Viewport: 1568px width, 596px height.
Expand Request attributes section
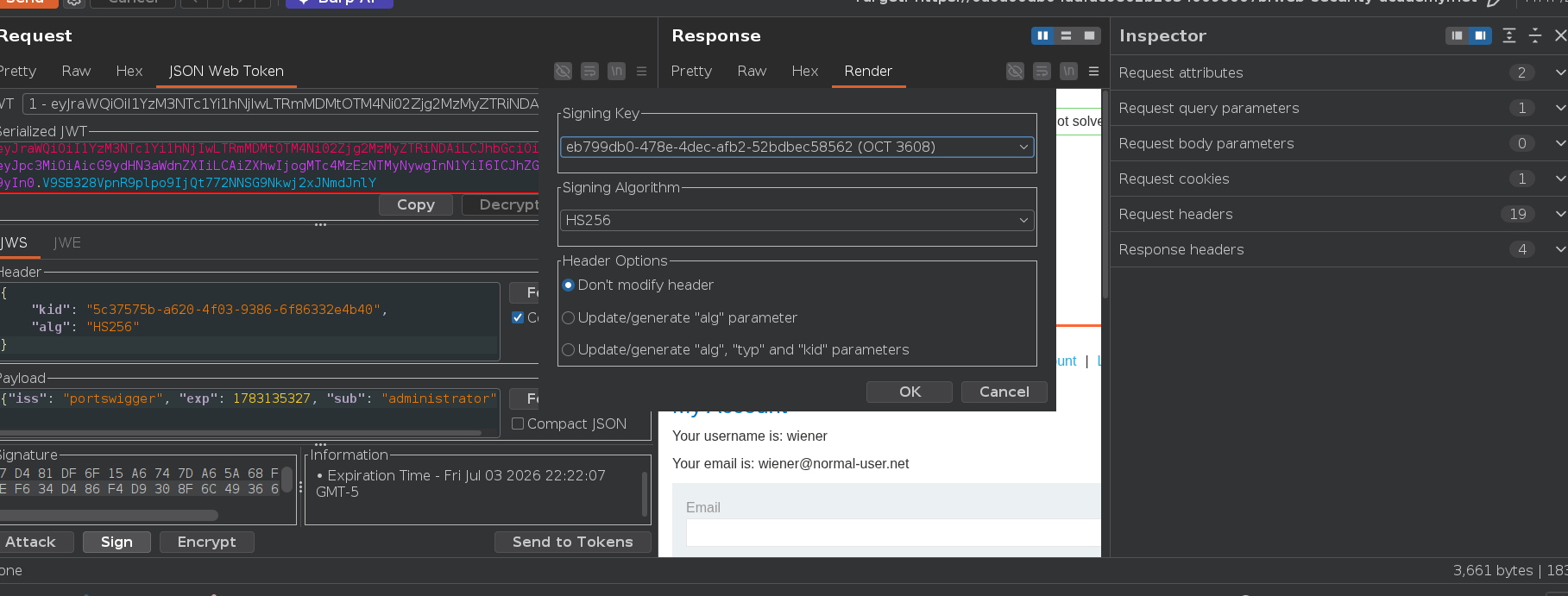pos(1338,72)
